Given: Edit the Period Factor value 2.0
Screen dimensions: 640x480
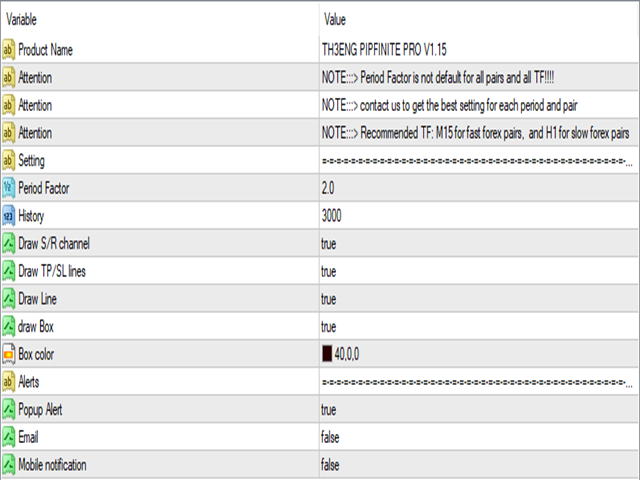Looking at the screenshot, I should (328, 188).
